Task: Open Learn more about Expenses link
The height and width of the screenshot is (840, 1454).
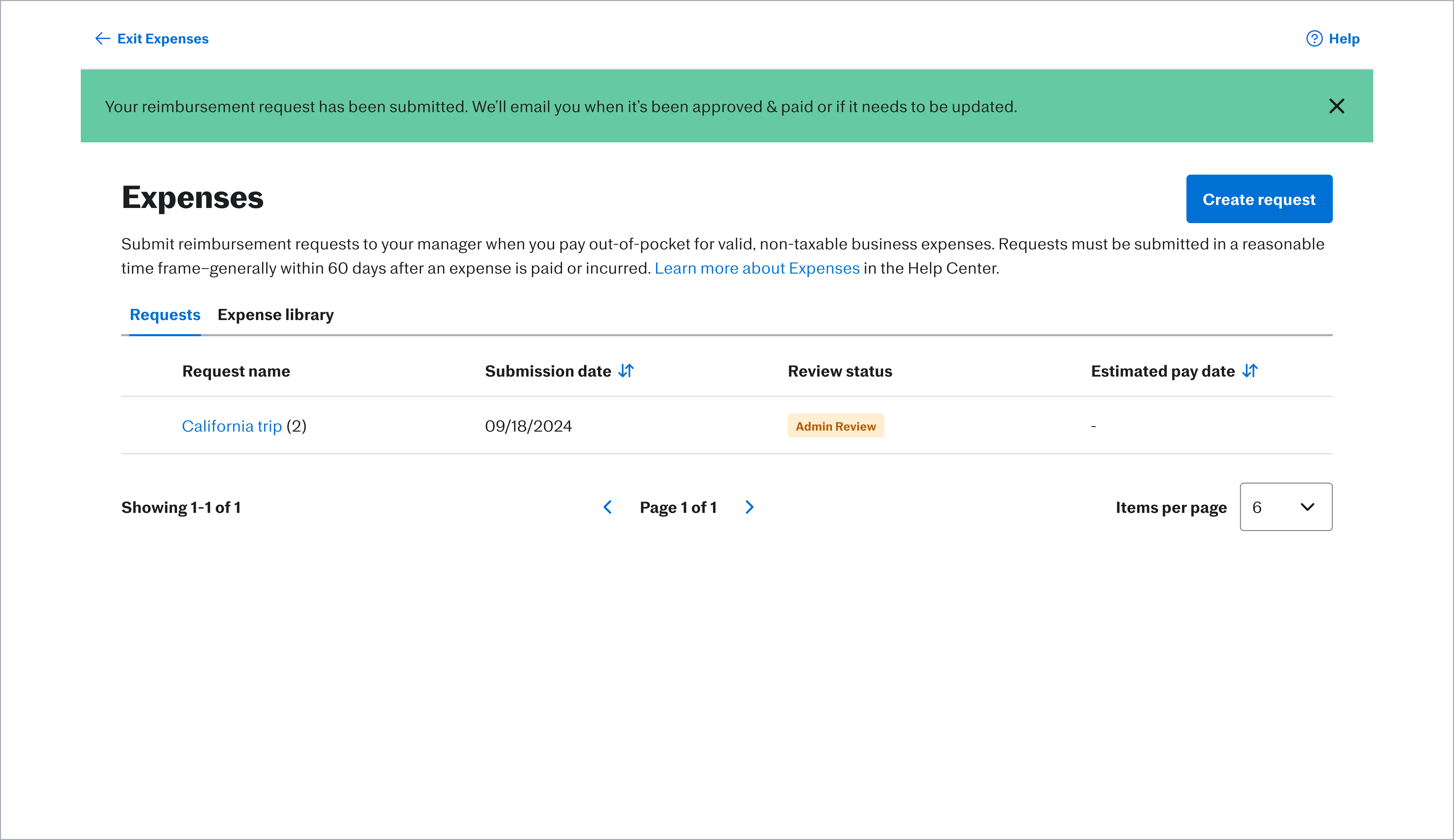Action: pos(757,268)
